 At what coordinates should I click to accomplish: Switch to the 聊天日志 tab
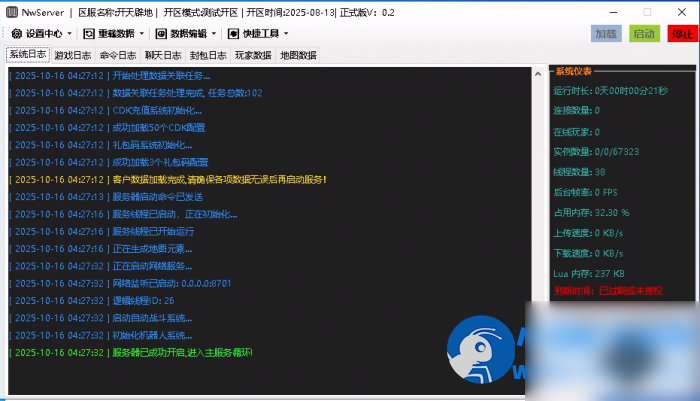[x=163, y=55]
